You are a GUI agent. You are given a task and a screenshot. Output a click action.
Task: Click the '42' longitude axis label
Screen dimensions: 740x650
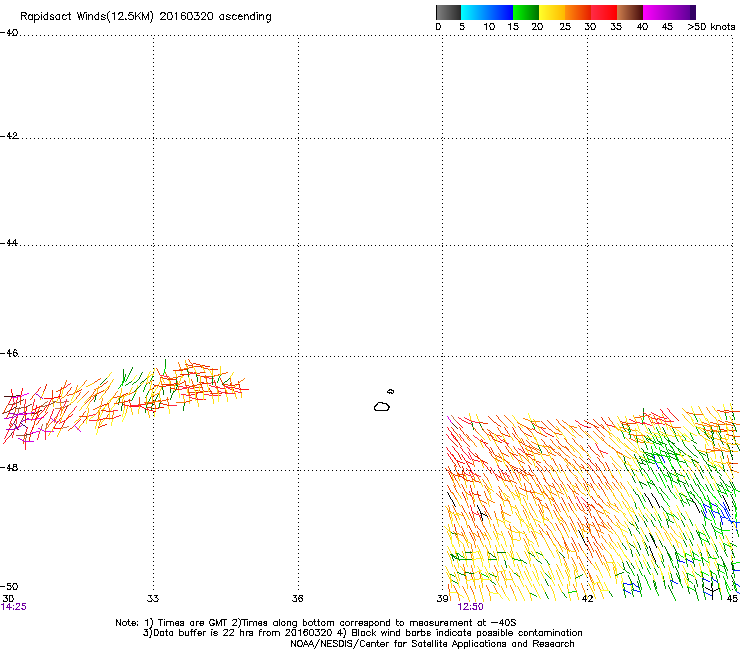[587, 599]
